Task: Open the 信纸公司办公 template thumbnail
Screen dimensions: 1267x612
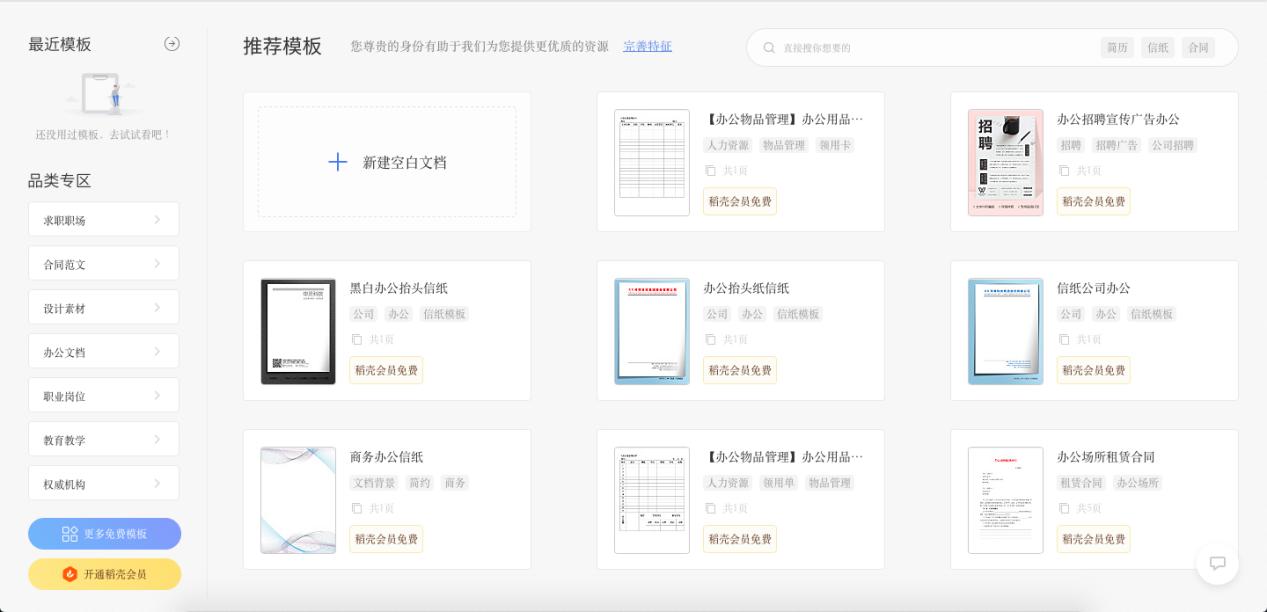Action: [1005, 330]
